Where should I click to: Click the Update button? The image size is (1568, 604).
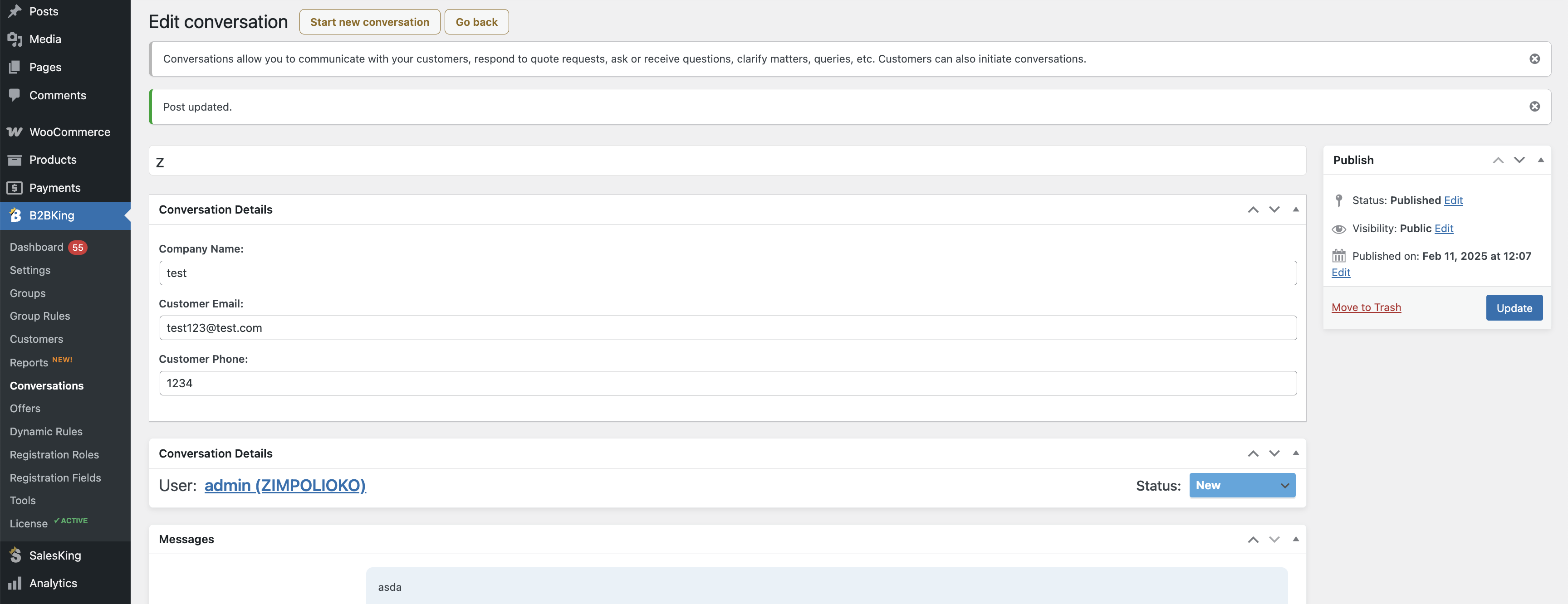(x=1514, y=308)
